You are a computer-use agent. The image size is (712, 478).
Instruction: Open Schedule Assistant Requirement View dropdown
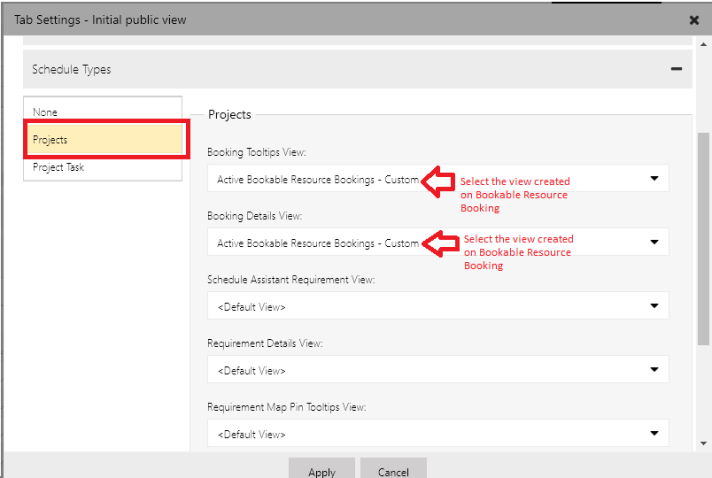(437, 307)
